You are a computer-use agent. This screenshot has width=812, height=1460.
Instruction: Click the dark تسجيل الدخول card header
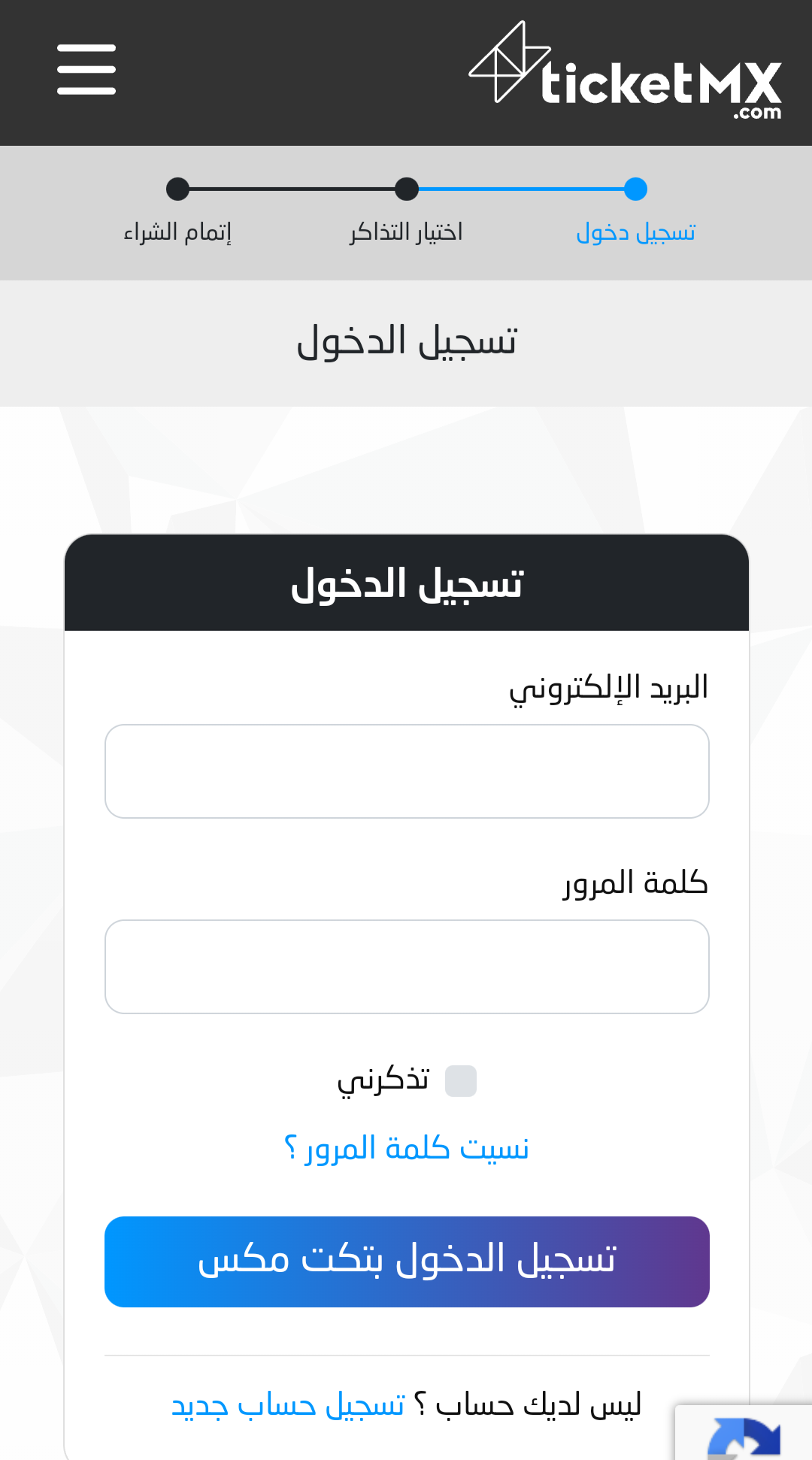coord(407,583)
